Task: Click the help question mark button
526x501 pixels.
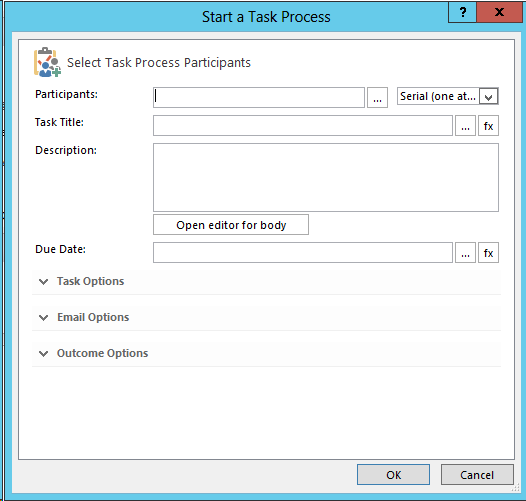Action: point(463,12)
